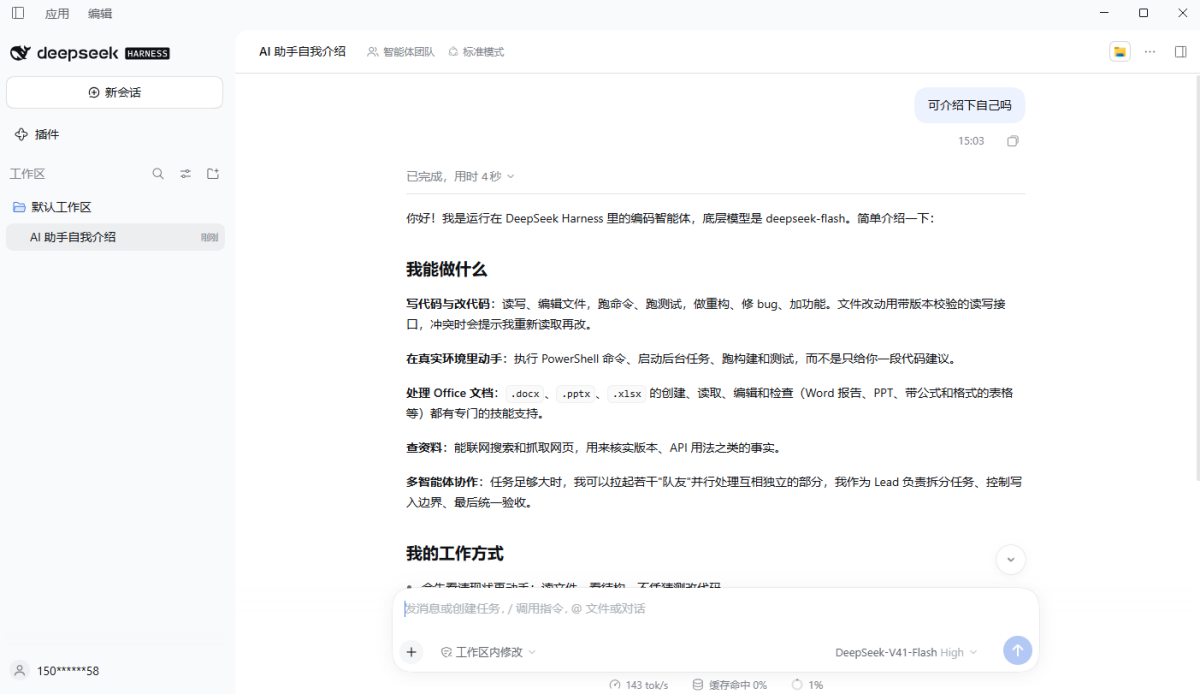Click the 15:03 message timestamp

click(971, 141)
